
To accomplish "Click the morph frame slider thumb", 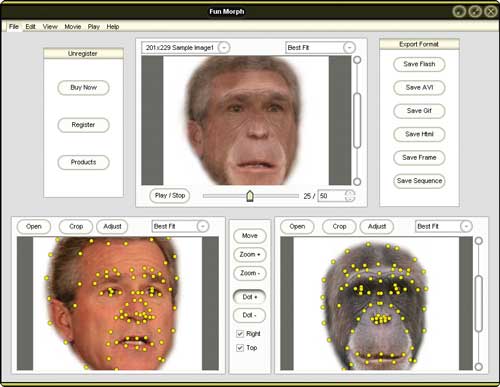I will point(250,196).
